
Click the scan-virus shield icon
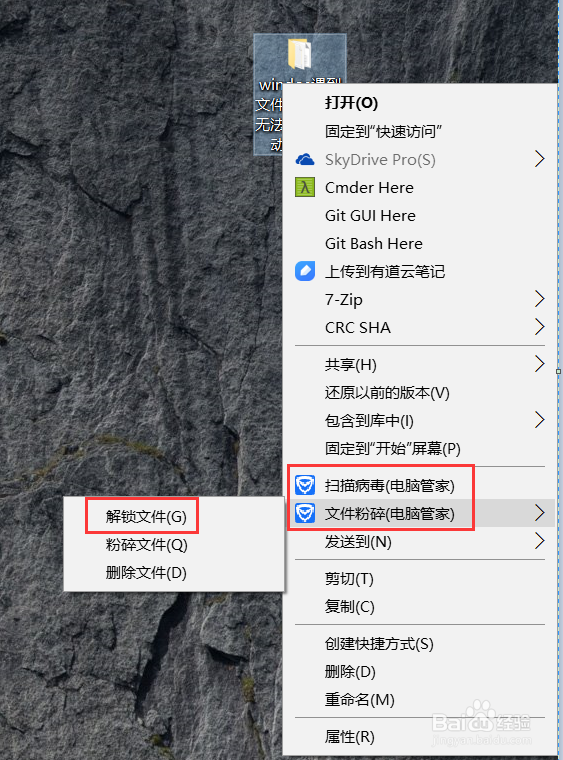coord(305,485)
